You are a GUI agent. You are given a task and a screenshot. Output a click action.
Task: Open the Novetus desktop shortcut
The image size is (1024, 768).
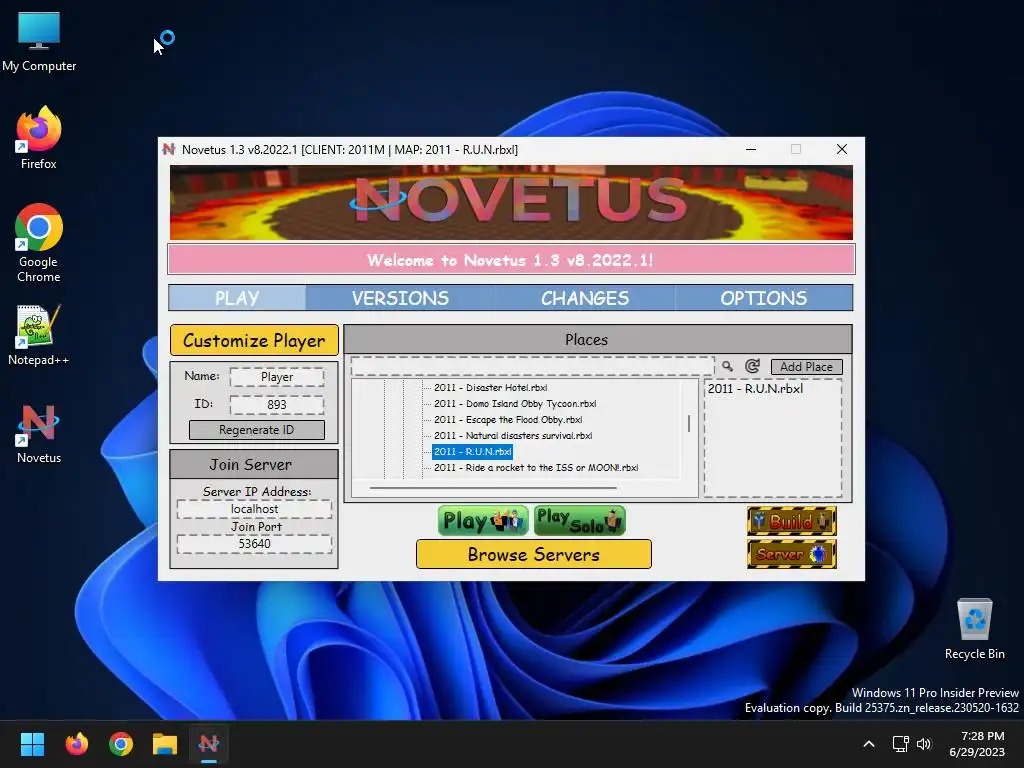39,434
